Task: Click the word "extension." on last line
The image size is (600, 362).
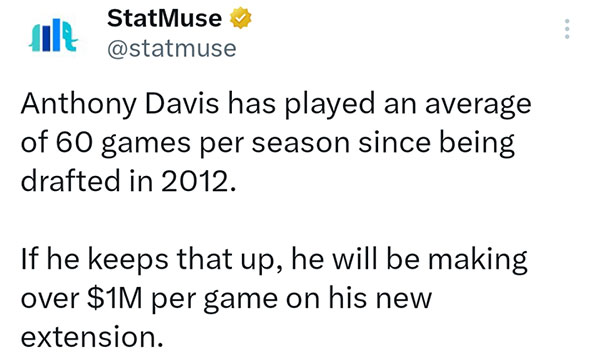Action: coord(92,337)
